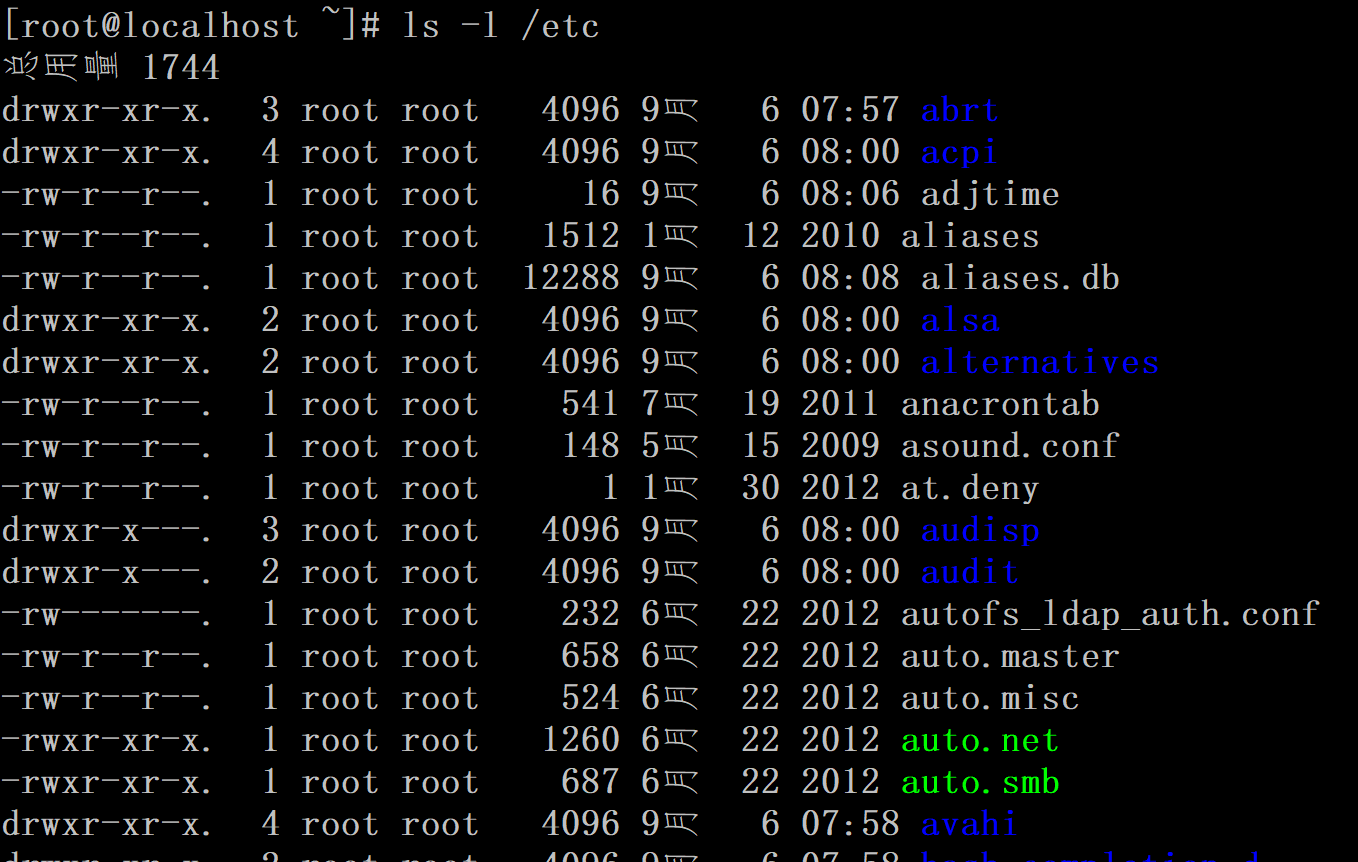Select the size 16 in adjtime row
The width and height of the screenshot is (1358, 862).
click(601, 194)
